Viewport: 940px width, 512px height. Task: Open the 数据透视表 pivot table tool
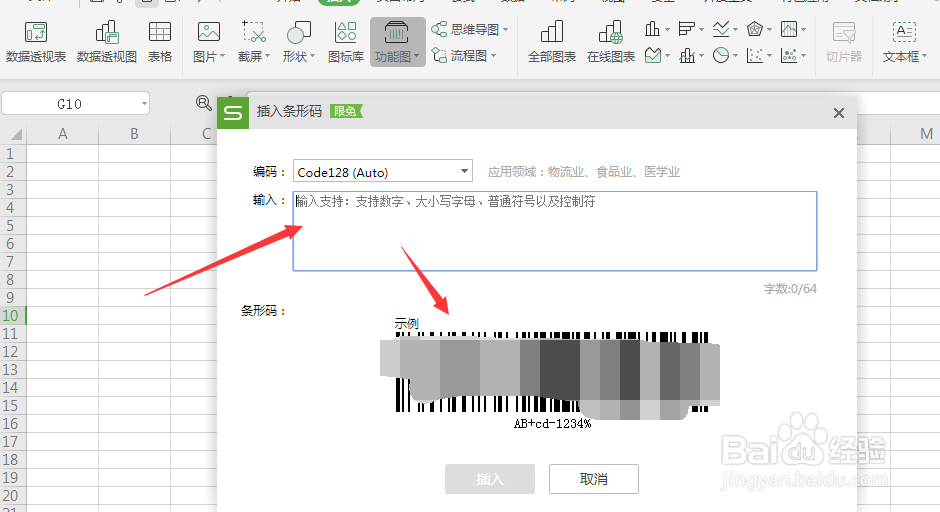click(x=36, y=42)
